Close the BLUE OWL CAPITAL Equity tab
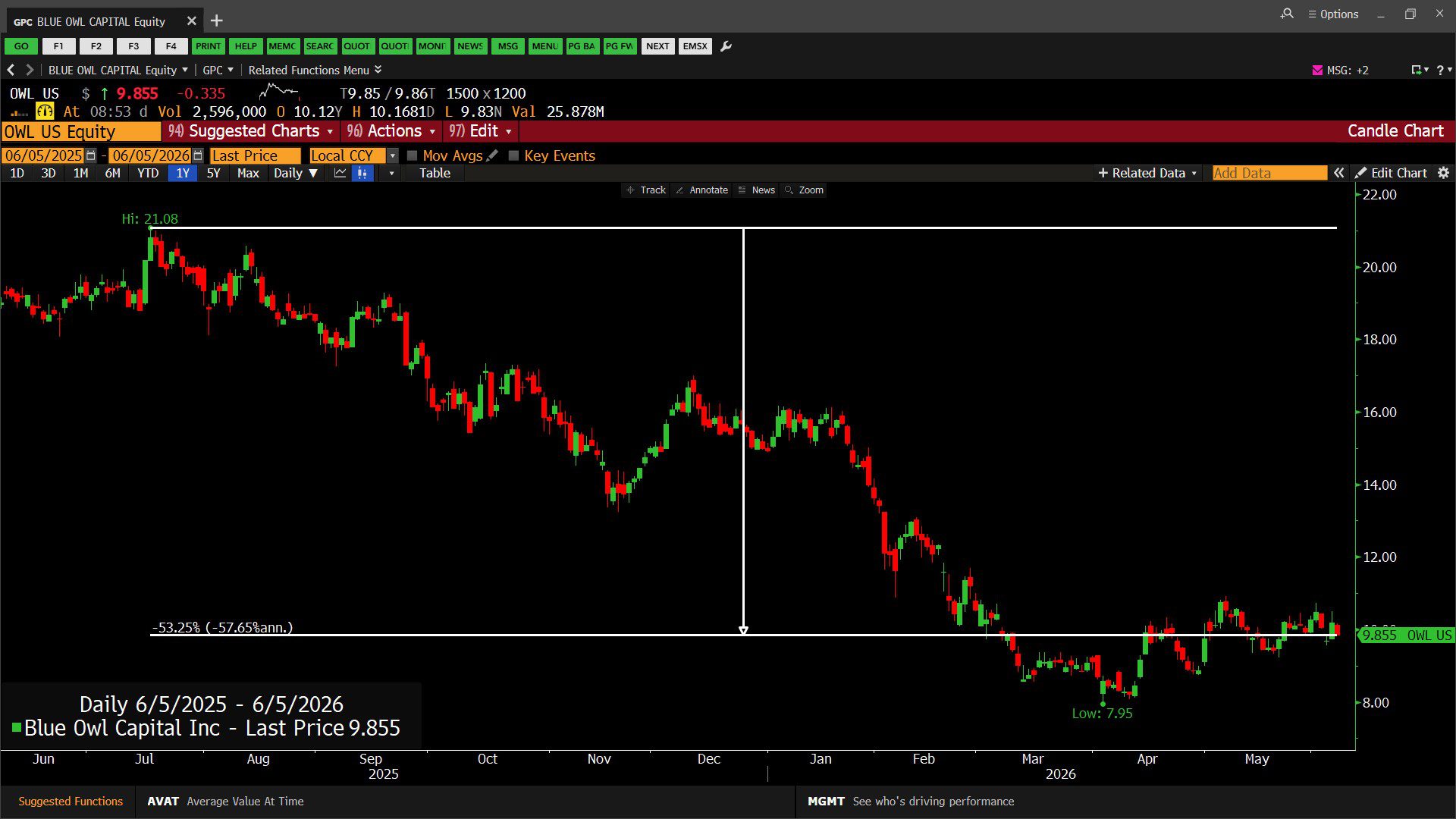The image size is (1456, 819). coord(192,20)
